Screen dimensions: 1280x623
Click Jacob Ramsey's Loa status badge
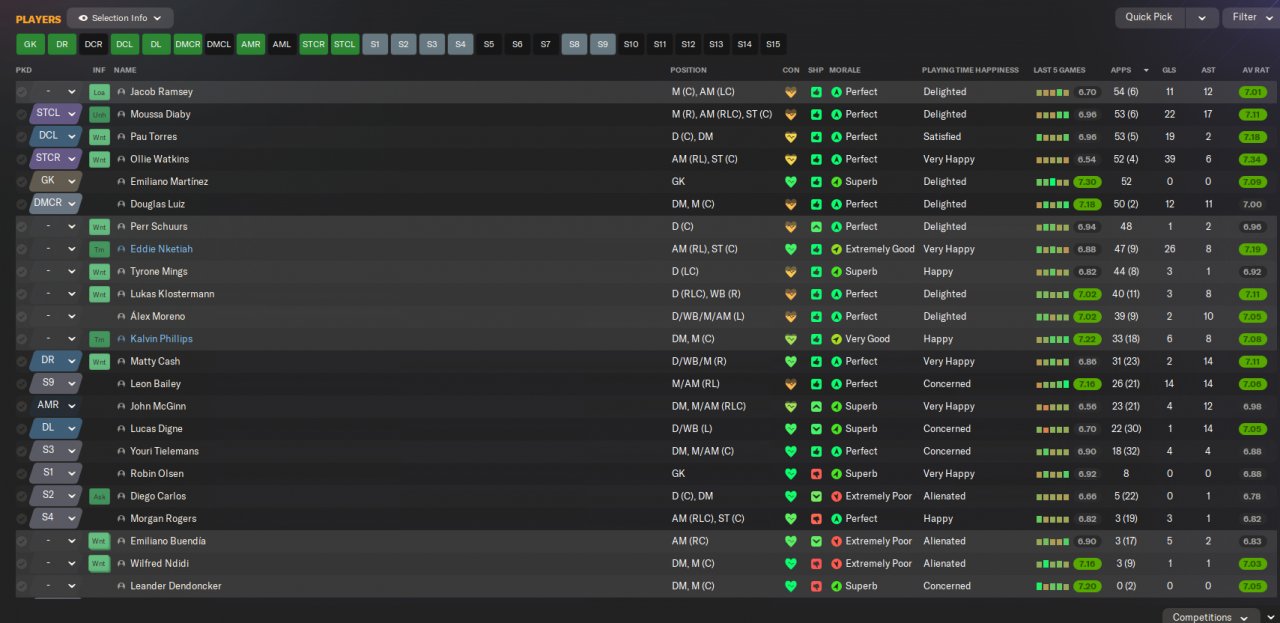(98, 92)
